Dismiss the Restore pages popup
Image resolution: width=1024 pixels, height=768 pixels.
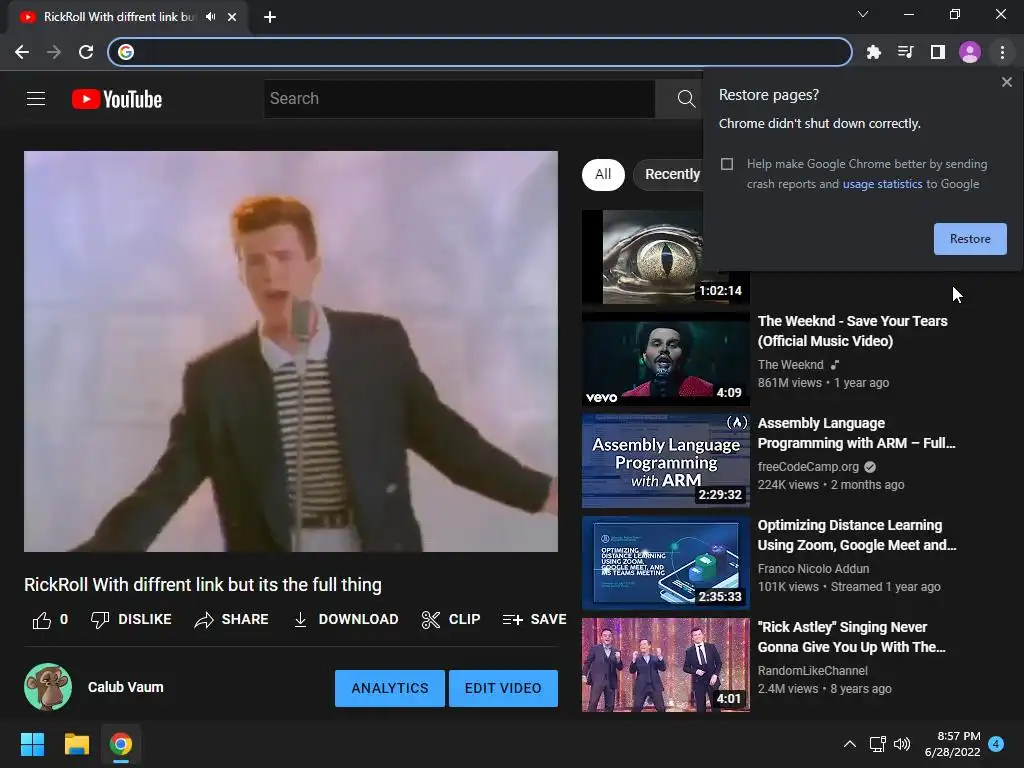1006,82
